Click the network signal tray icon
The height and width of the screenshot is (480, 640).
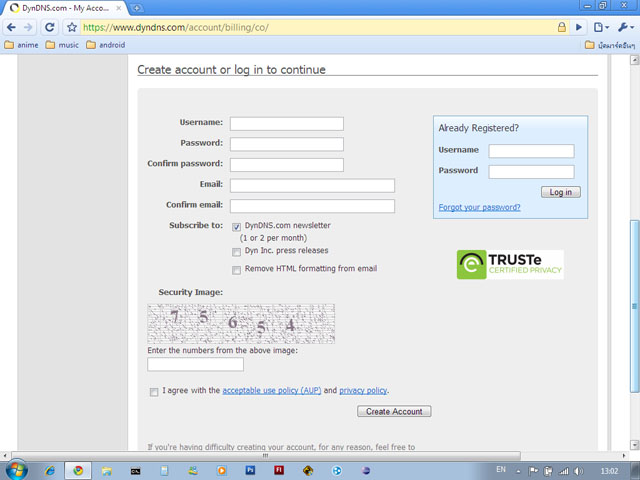click(x=564, y=471)
